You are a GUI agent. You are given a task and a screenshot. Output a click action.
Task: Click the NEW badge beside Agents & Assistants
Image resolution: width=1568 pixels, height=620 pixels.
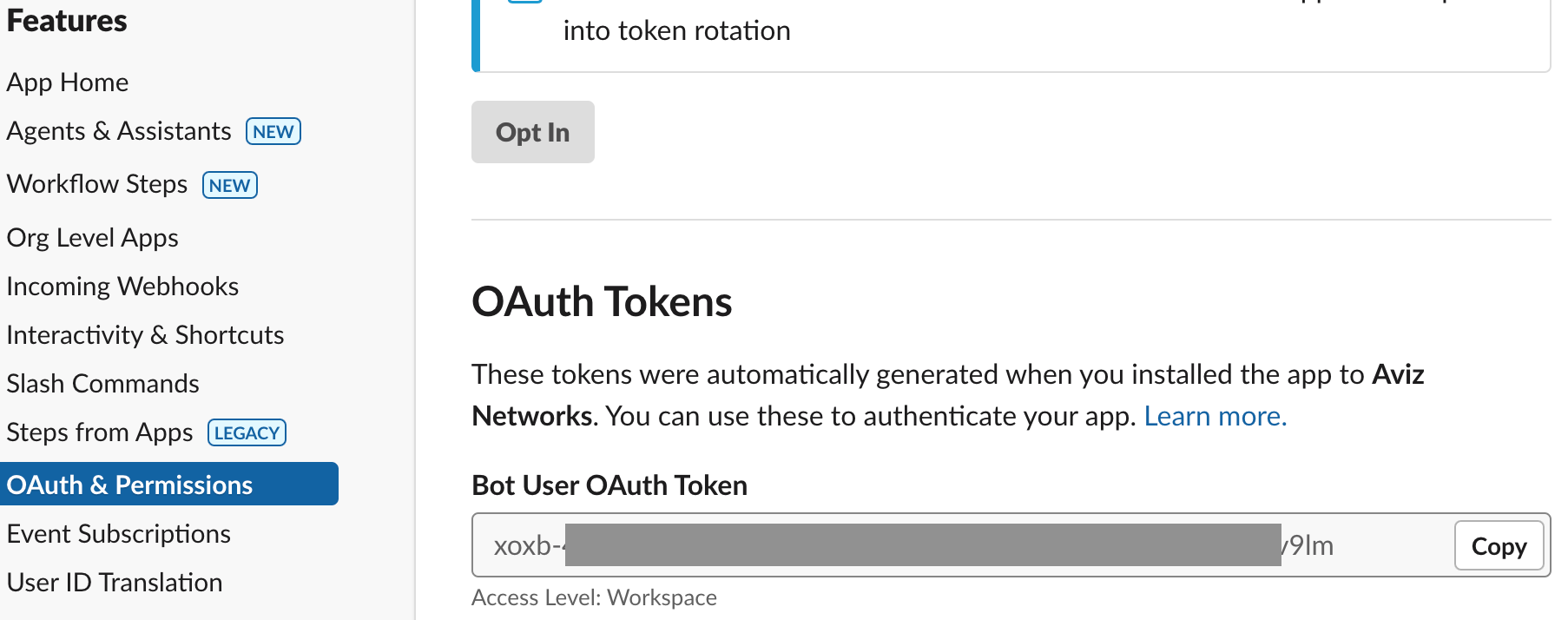click(x=273, y=132)
